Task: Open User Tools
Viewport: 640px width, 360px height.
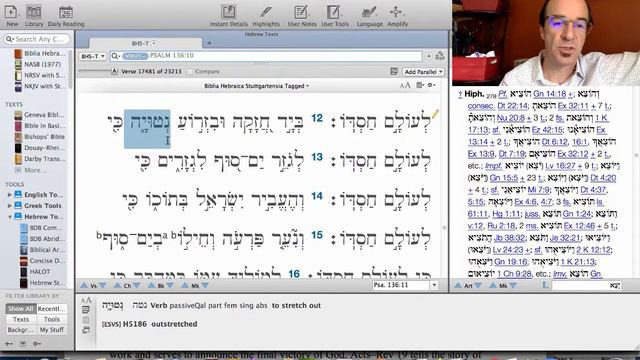Action: point(335,16)
